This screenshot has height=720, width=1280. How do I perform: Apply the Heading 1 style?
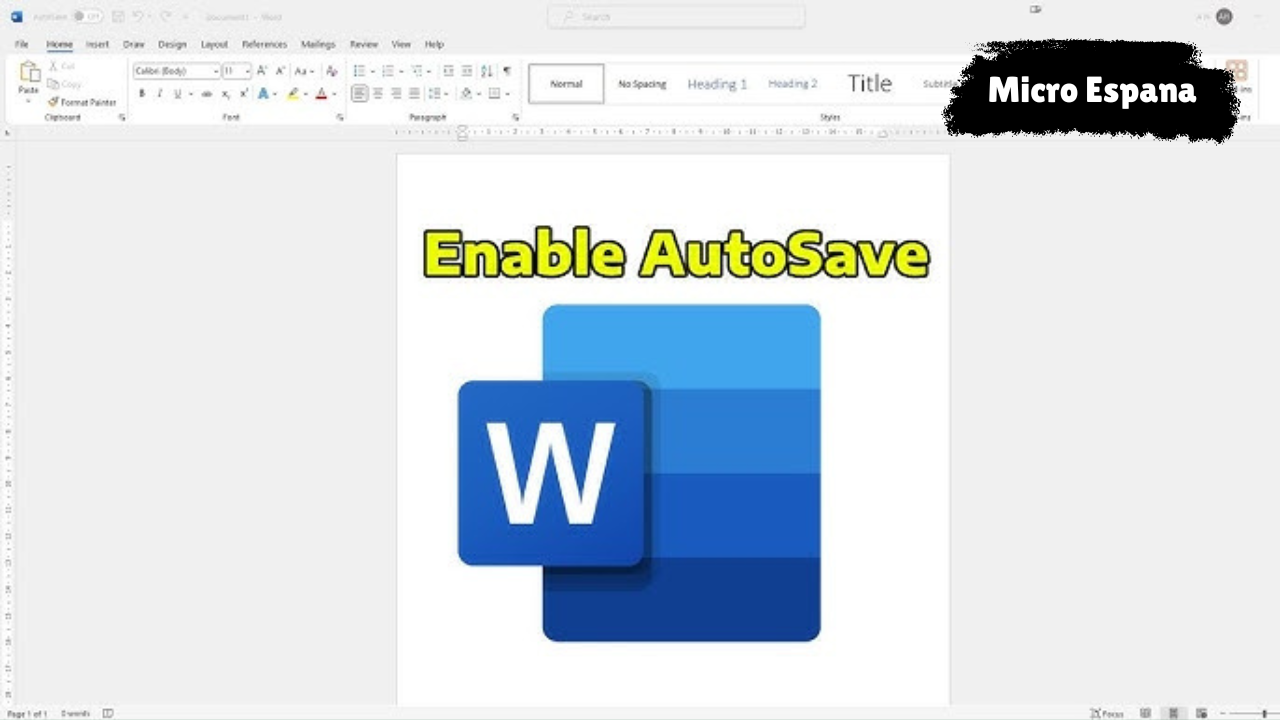point(717,84)
